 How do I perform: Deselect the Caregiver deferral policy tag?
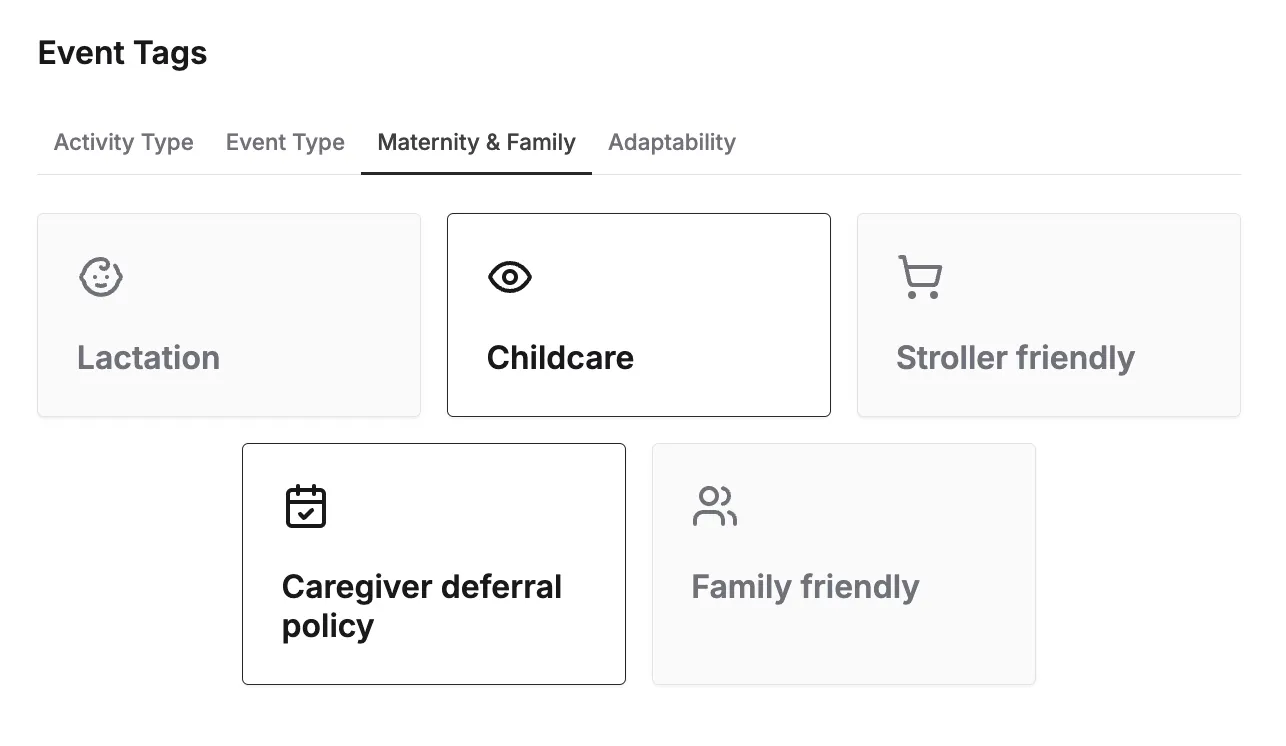434,564
